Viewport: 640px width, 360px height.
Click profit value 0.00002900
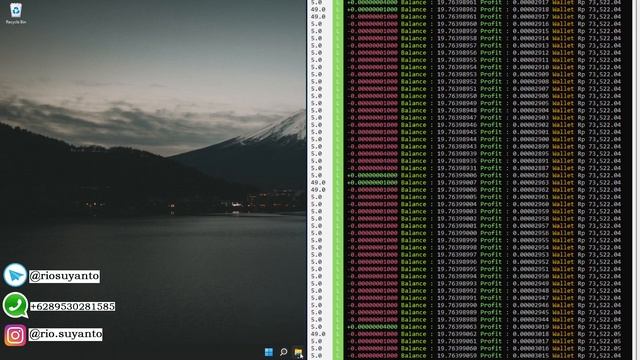click(531, 139)
